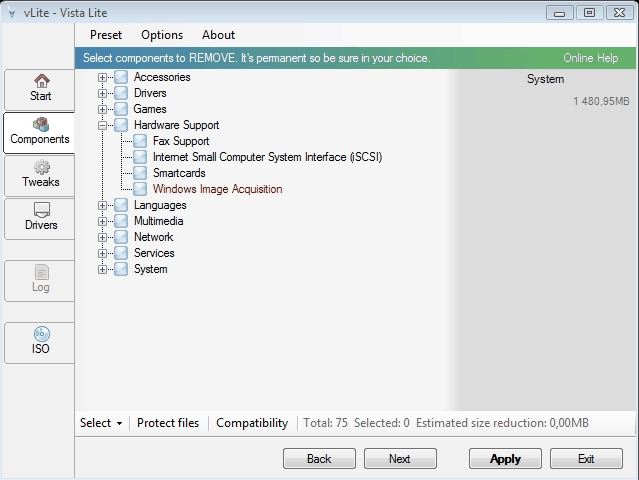
Task: Expand the Accessories tree node
Action: [102, 77]
